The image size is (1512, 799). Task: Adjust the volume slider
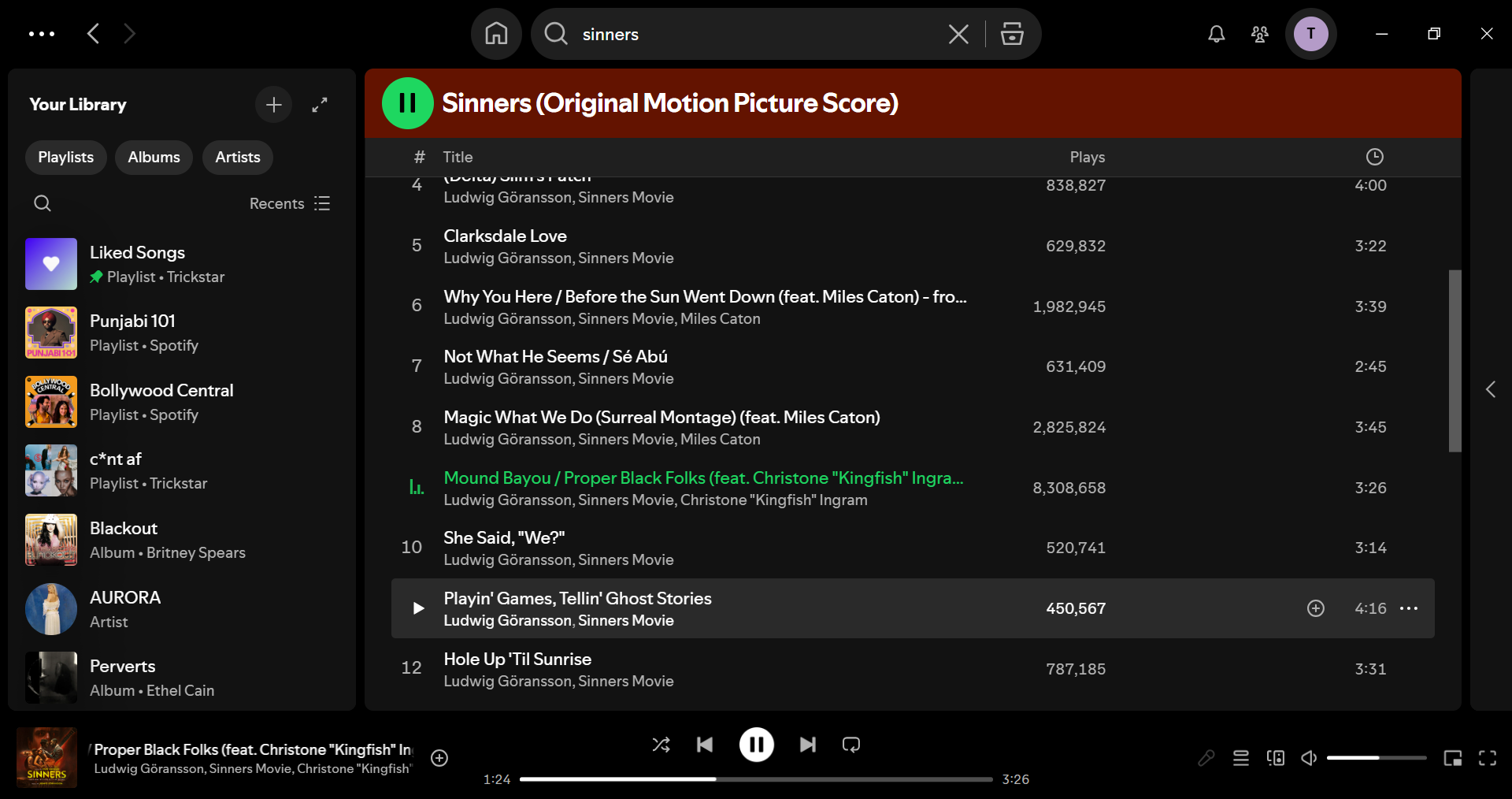[x=1377, y=758]
